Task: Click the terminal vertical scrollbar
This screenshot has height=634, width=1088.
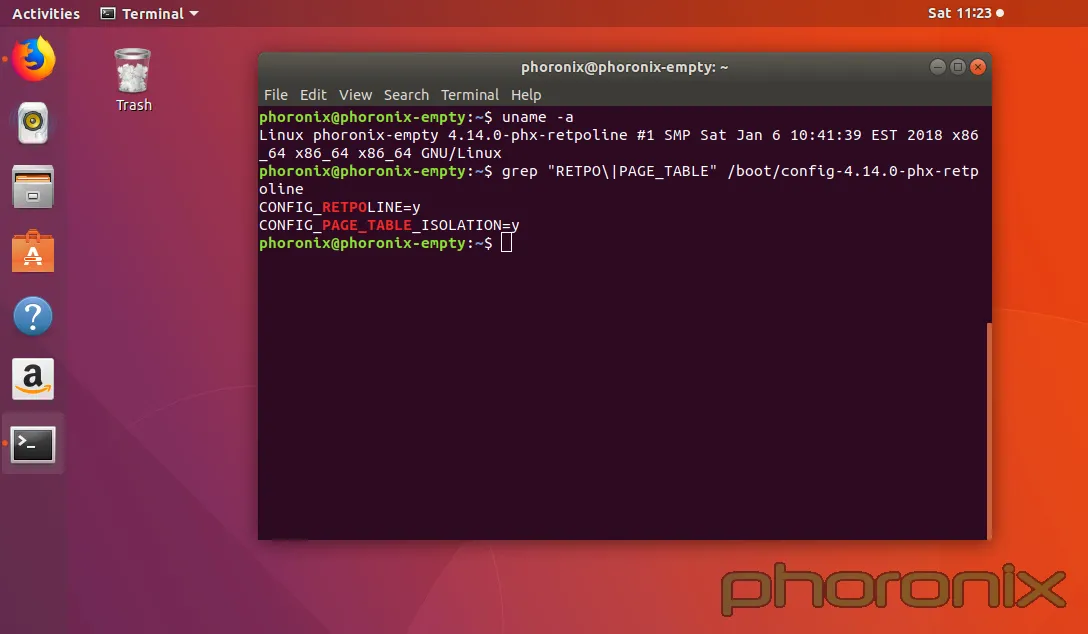Action: 989,430
